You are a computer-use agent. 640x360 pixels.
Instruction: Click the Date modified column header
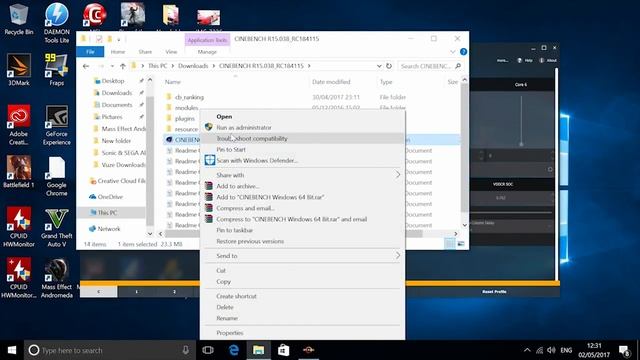coord(331,82)
